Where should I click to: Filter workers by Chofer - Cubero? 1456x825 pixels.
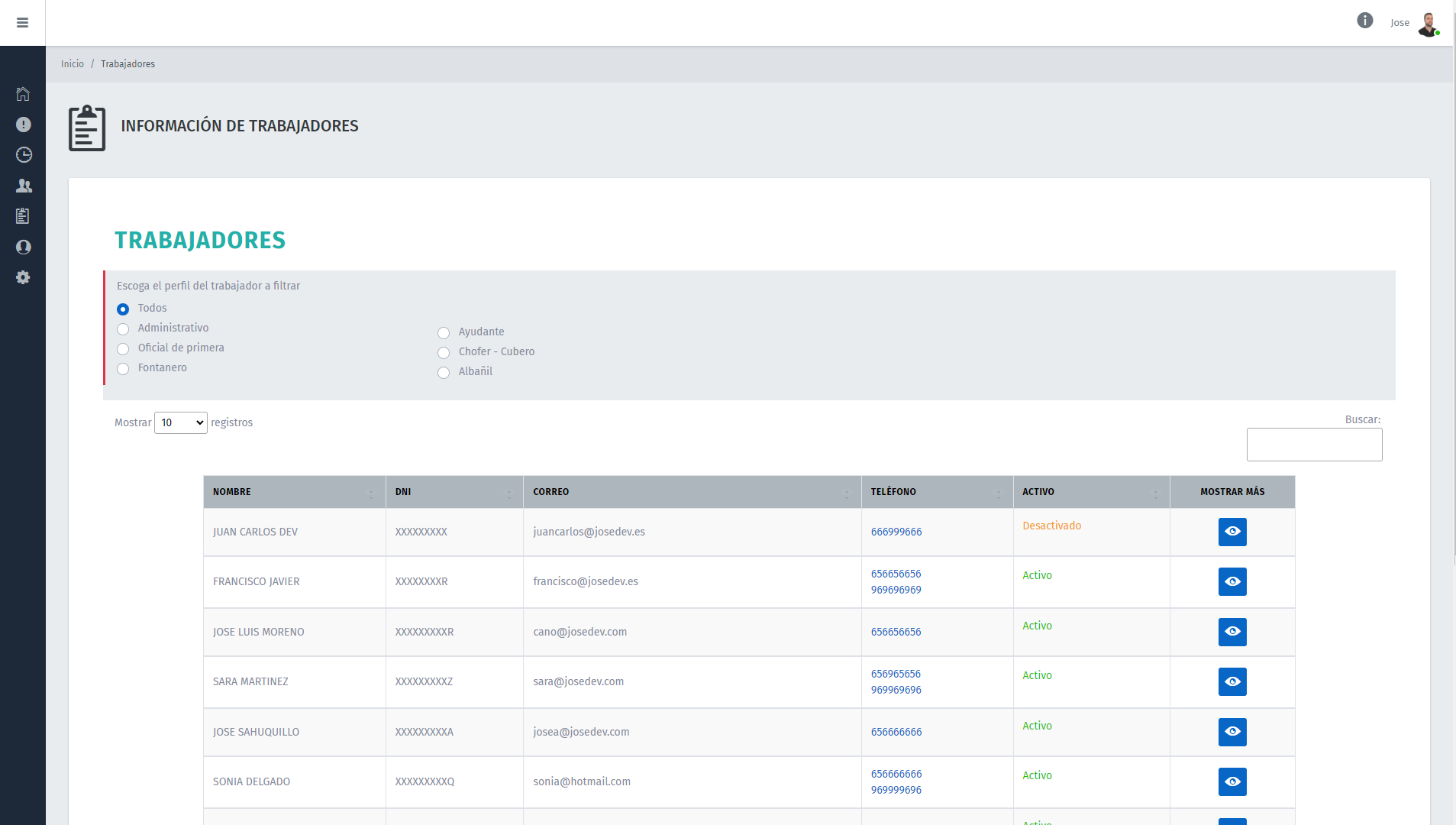pos(444,353)
